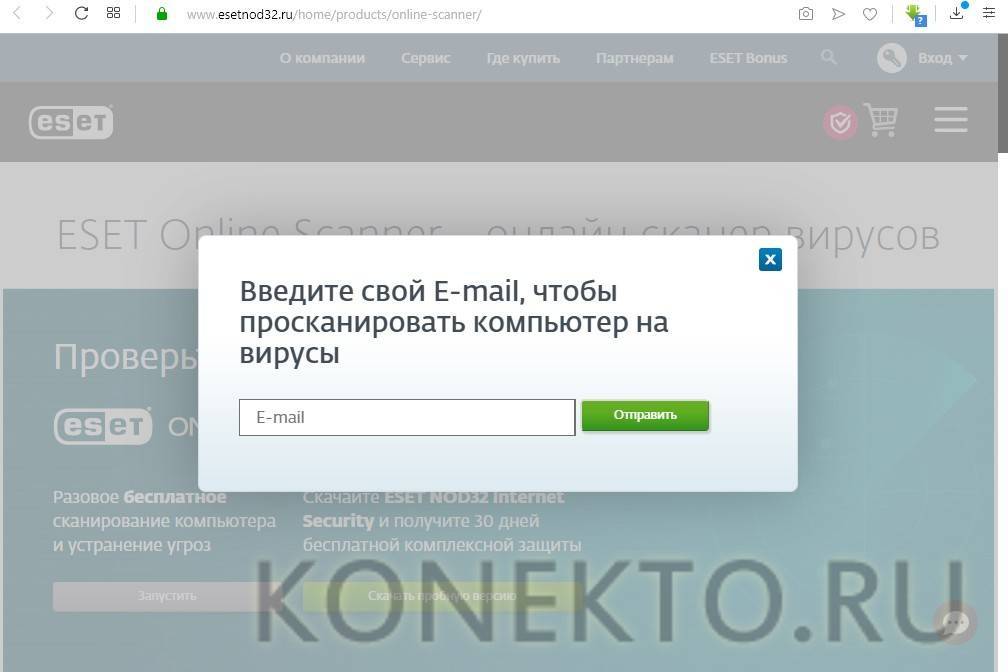Go back using the browser back arrow
Viewport: 1008px width, 672px height.
17,14
